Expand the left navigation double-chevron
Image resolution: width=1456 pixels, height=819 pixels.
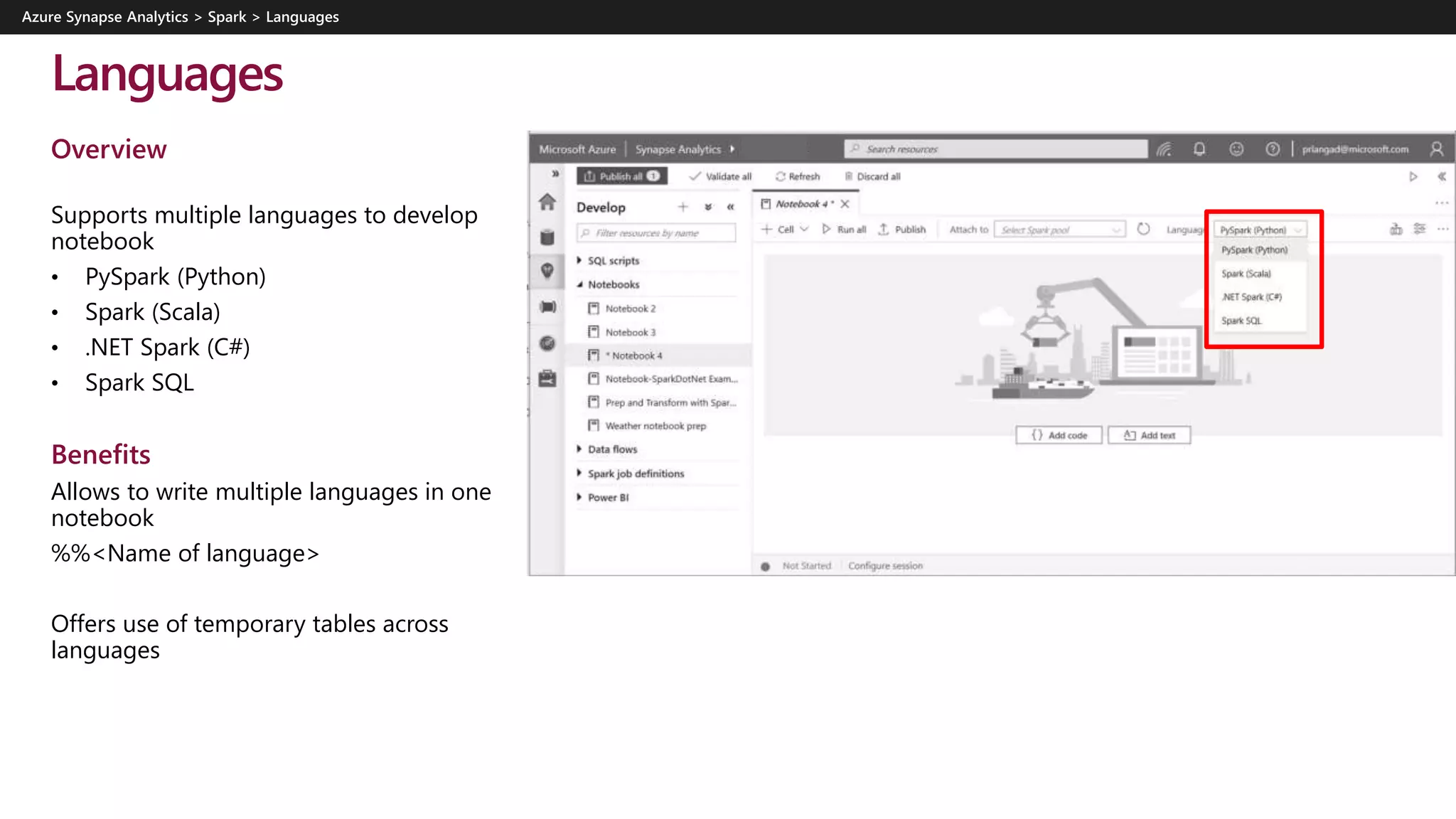click(555, 173)
